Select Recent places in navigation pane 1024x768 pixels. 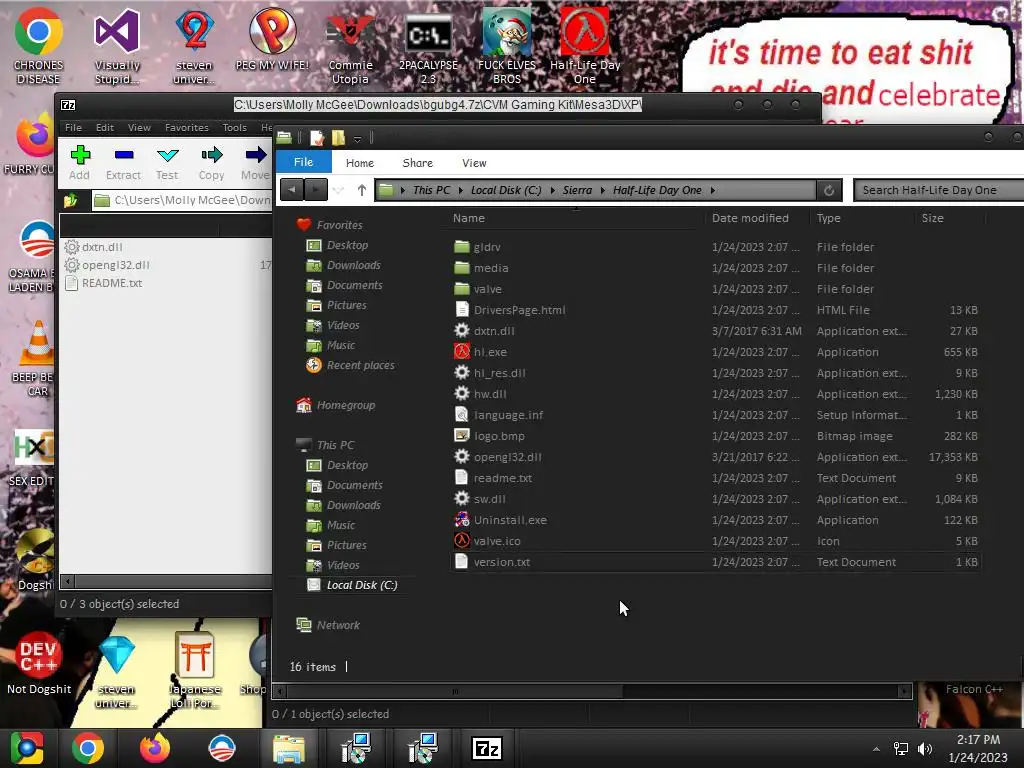[x=360, y=365]
